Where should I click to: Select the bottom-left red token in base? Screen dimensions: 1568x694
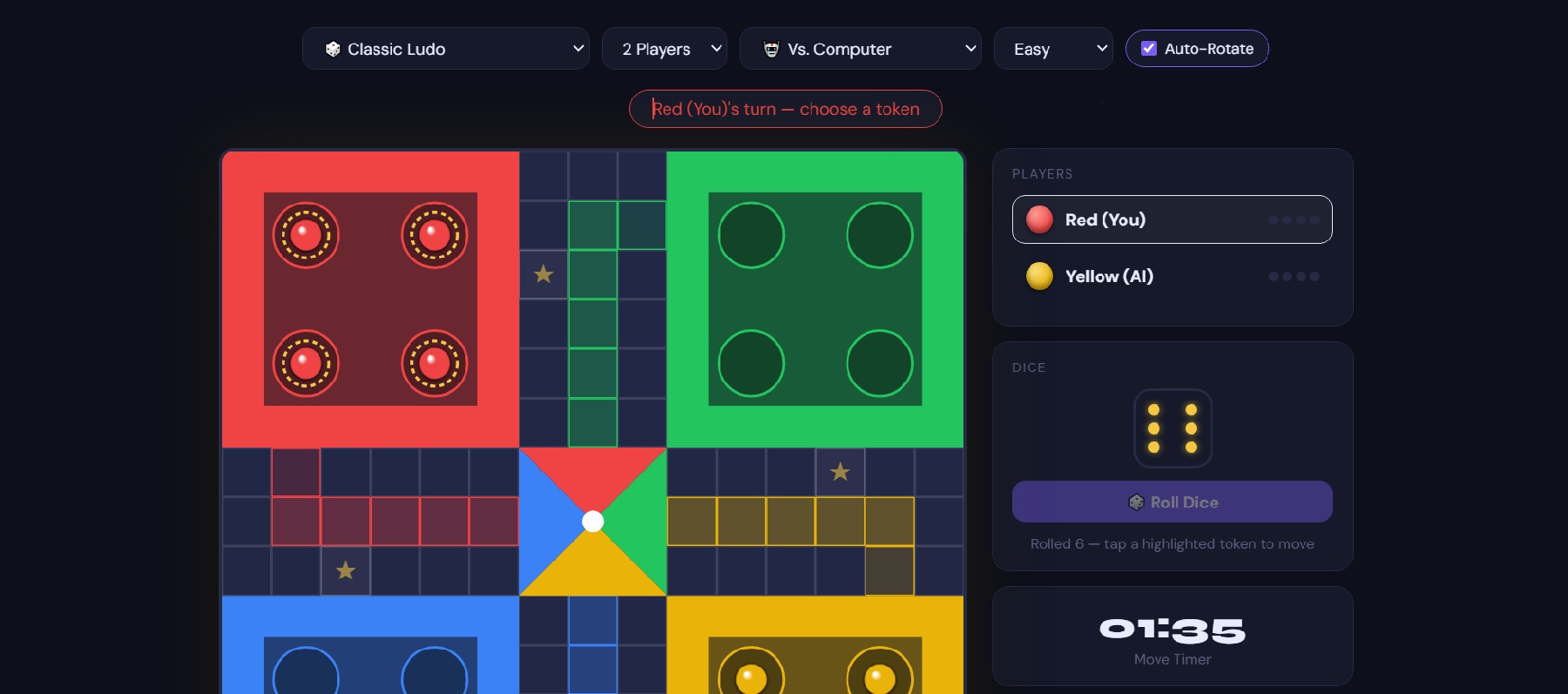pyautogui.click(x=306, y=363)
